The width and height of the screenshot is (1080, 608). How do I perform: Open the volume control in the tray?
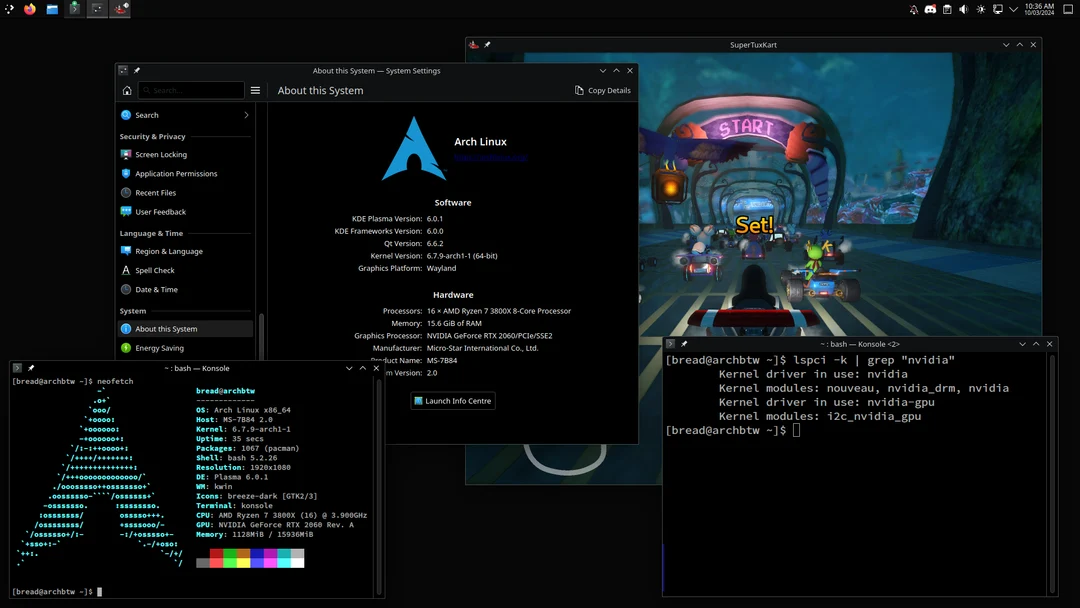963,9
